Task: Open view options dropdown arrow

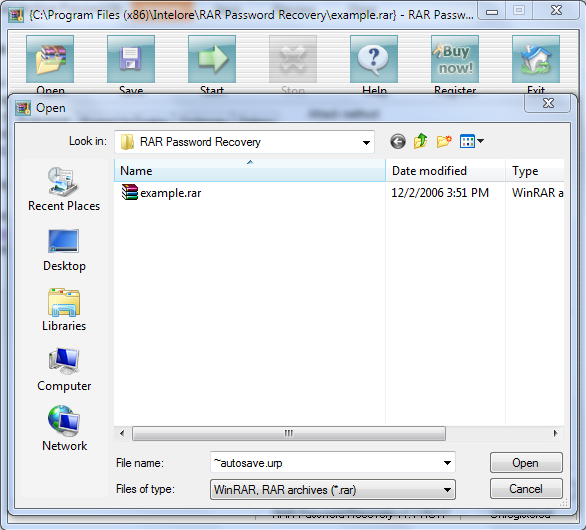Action: coord(481,141)
